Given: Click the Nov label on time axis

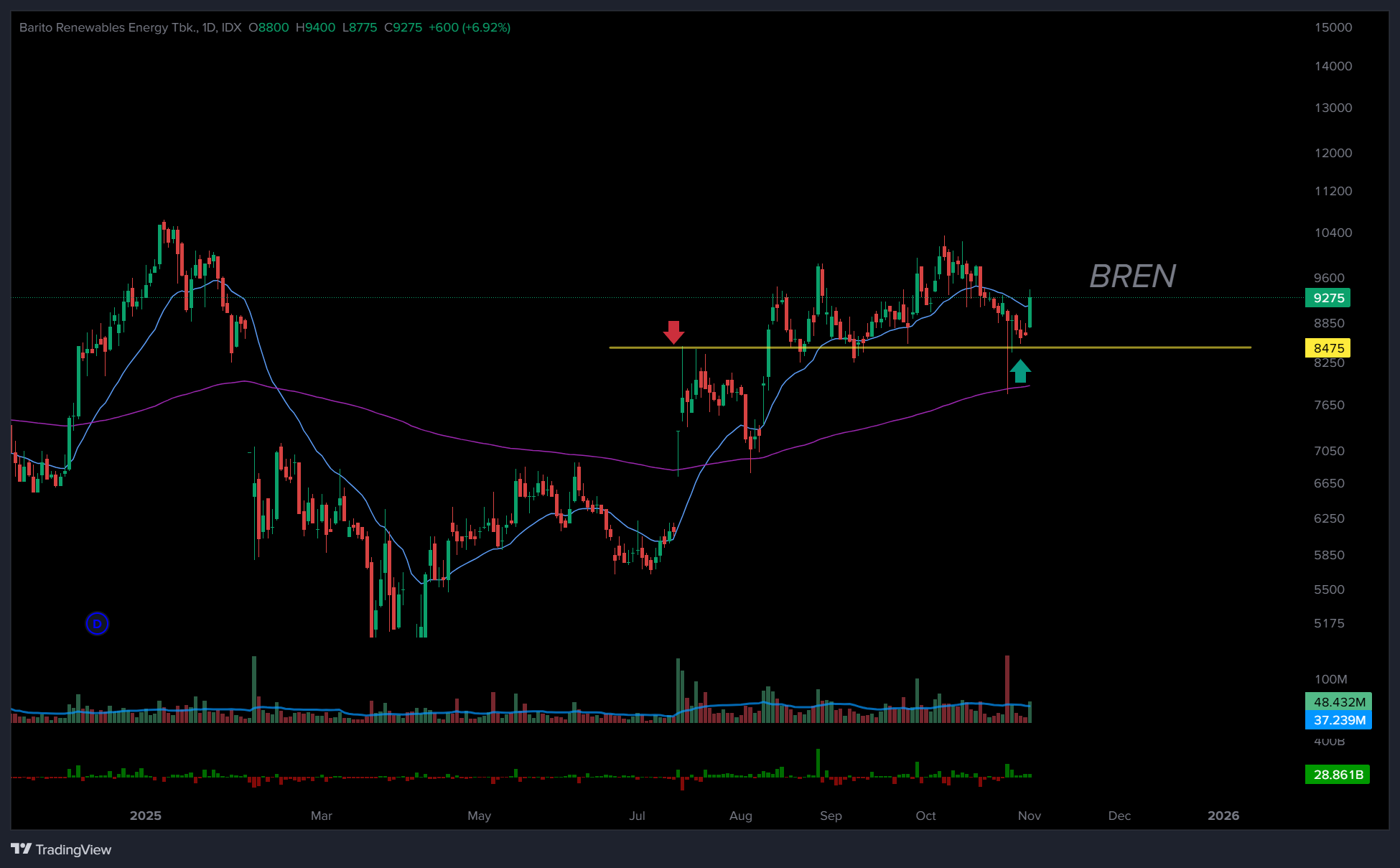Looking at the screenshot, I should pos(1029,816).
